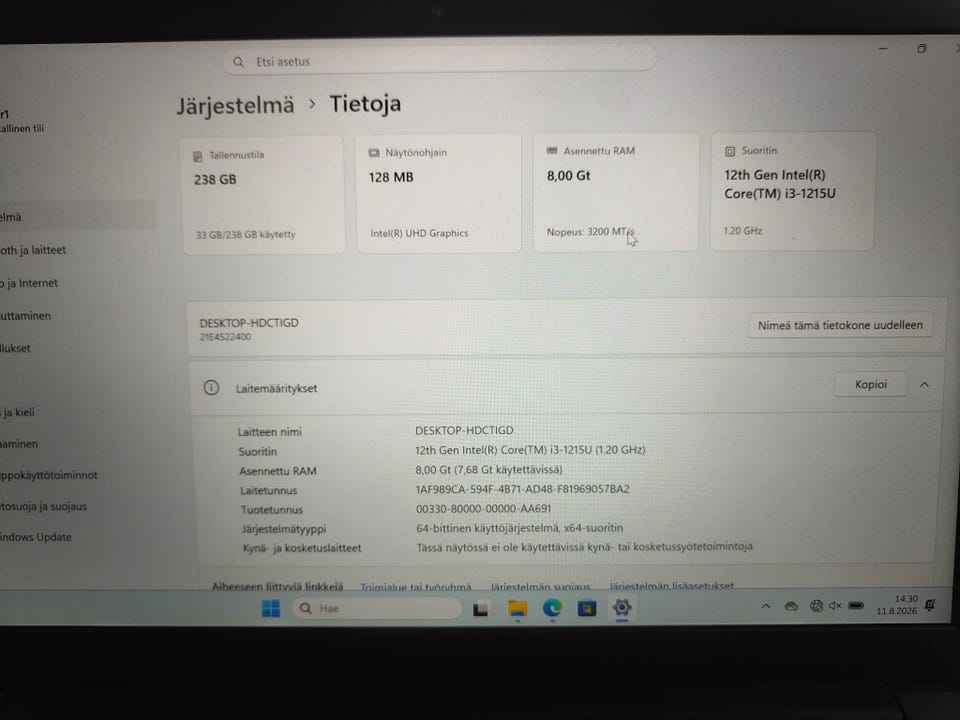
Task: Click the search magnifier icon in Etsi asetus
Action: tap(239, 62)
